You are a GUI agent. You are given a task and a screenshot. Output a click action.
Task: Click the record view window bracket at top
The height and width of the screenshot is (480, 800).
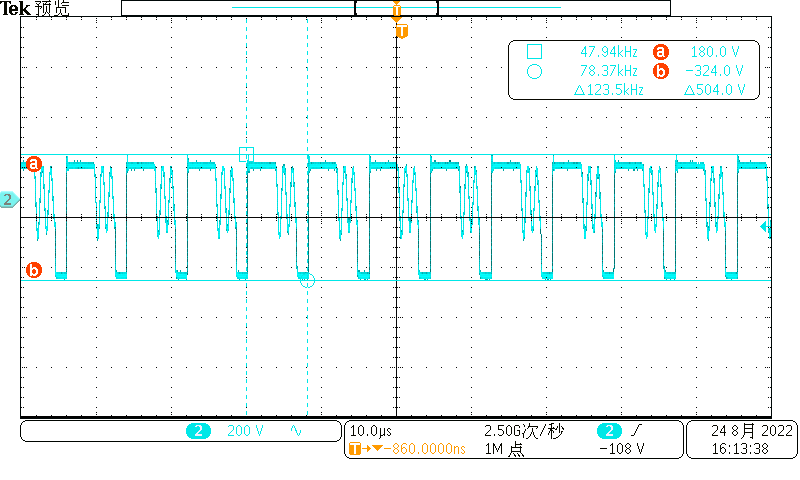pyautogui.click(x=396, y=8)
